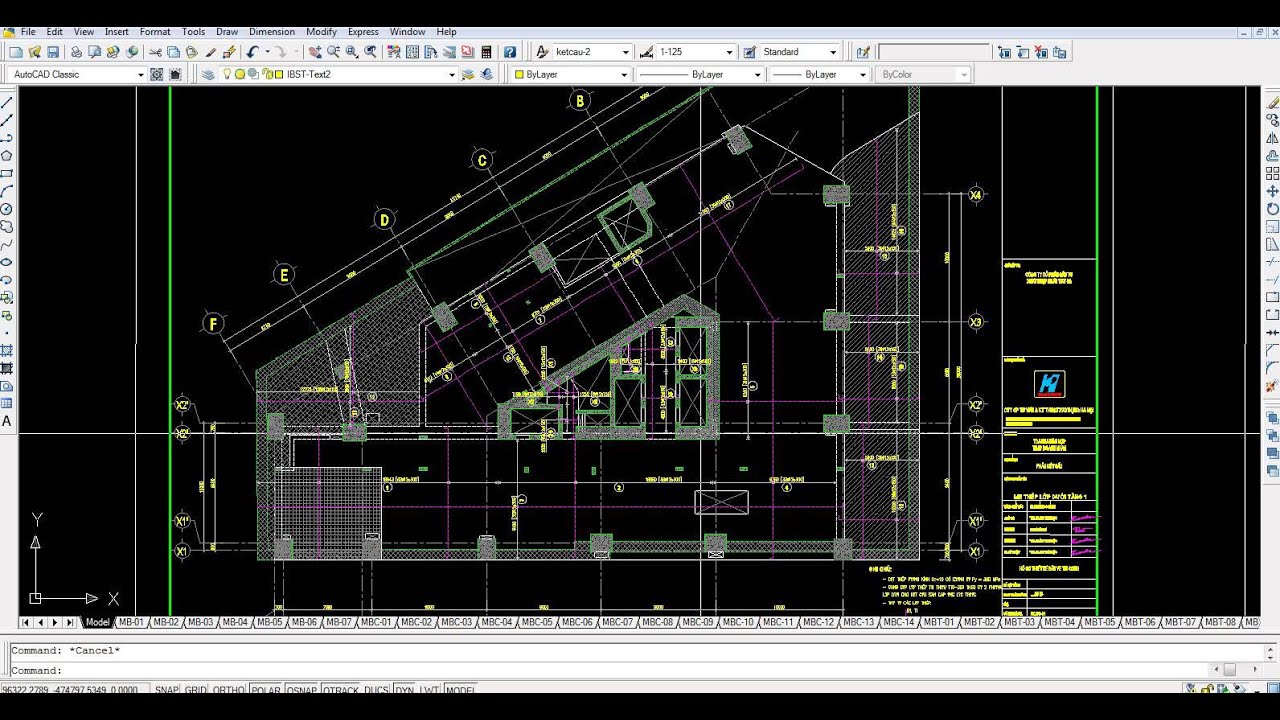Image resolution: width=1280 pixels, height=720 pixels.
Task: Expand the Undo history dropdown arrow
Action: click(267, 52)
